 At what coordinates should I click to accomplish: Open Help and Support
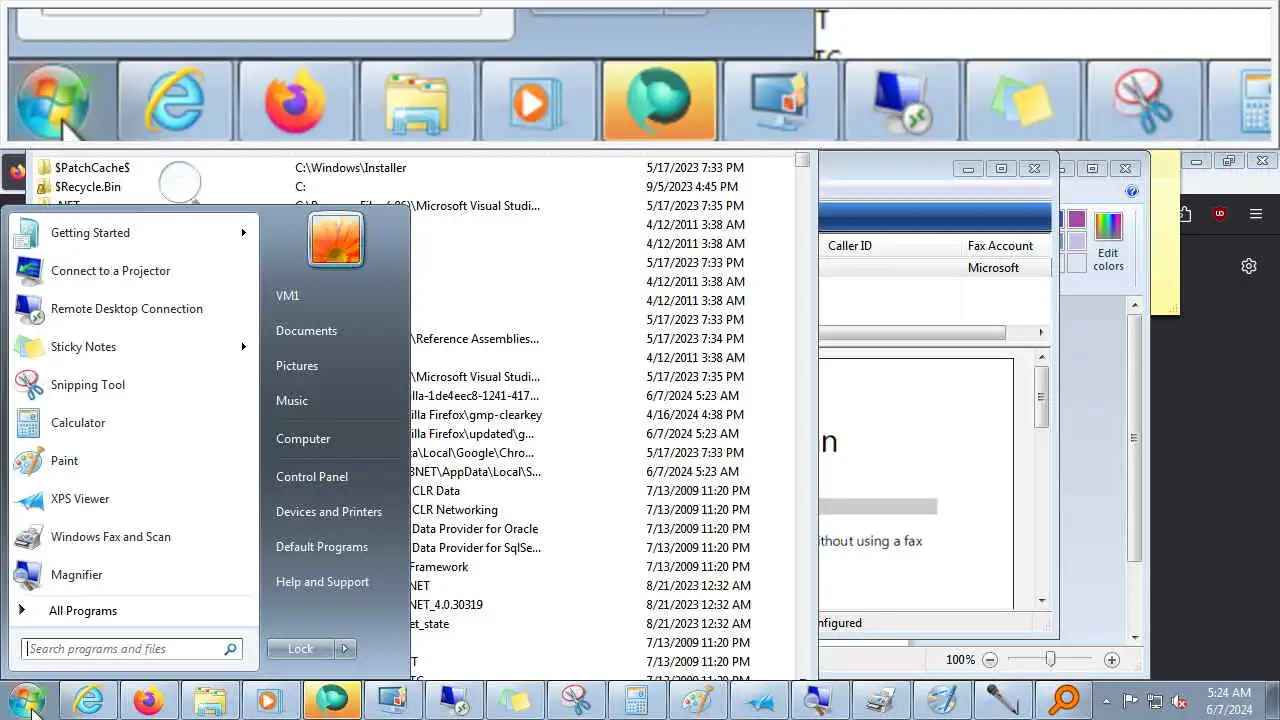click(x=322, y=582)
